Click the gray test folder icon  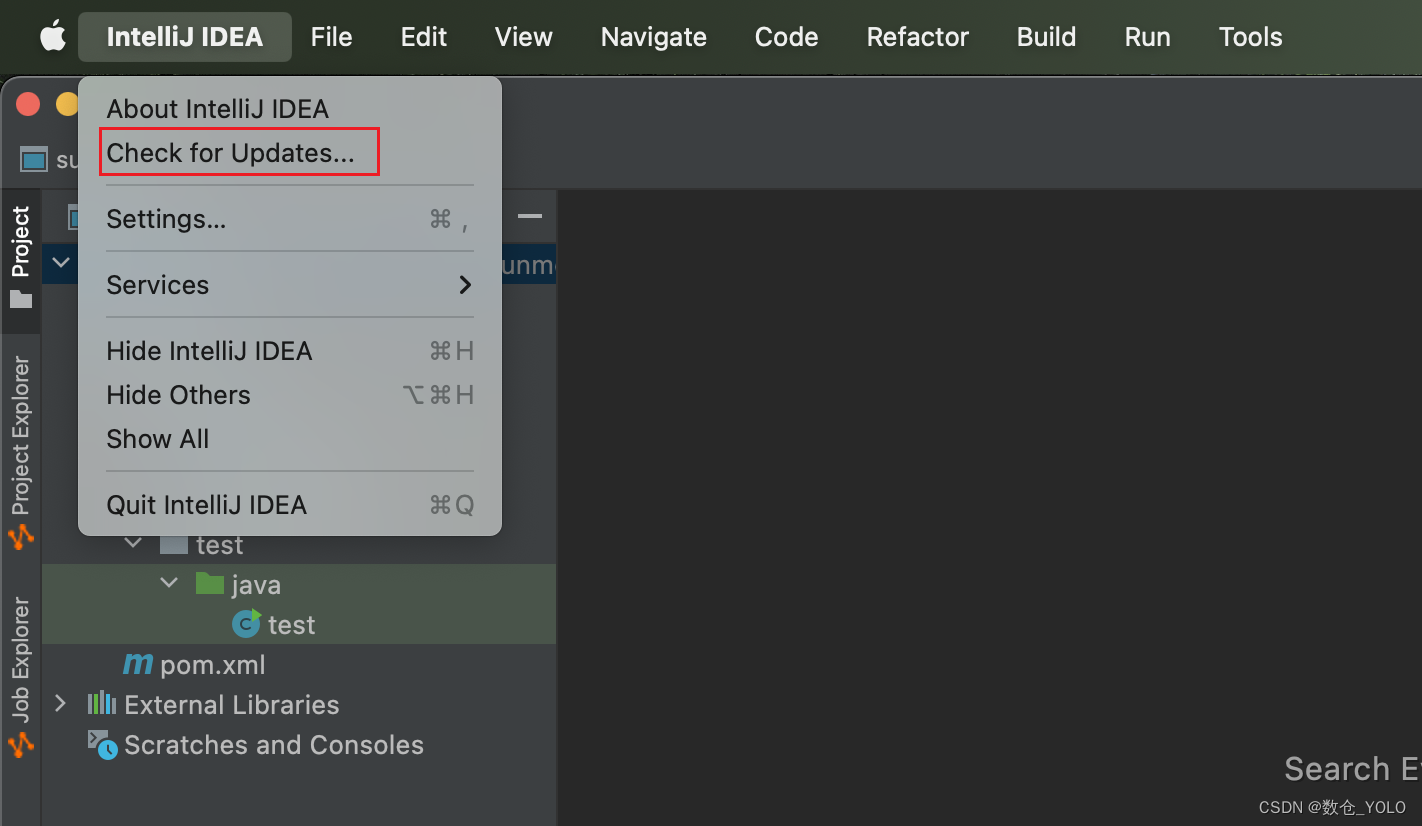(174, 544)
